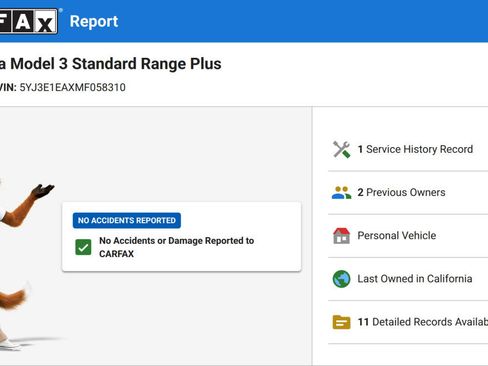Click the globe icon beside Last Owned
Viewport: 488px width, 366px height.
click(x=341, y=279)
